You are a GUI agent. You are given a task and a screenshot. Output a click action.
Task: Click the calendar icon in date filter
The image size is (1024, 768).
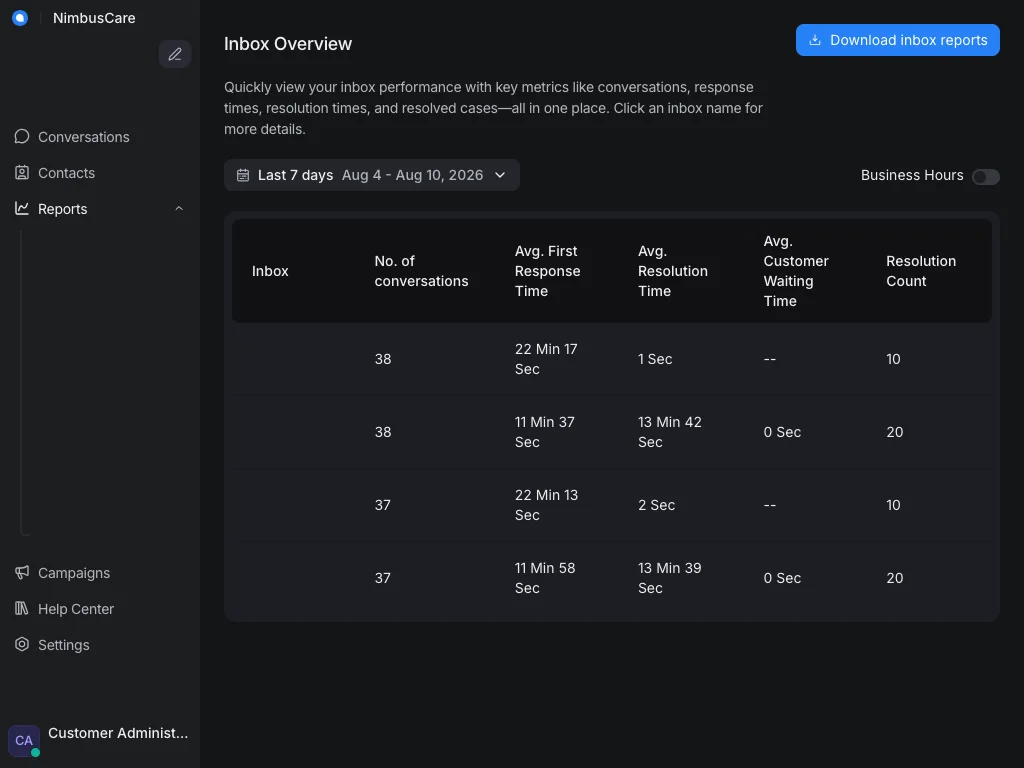pyautogui.click(x=243, y=175)
